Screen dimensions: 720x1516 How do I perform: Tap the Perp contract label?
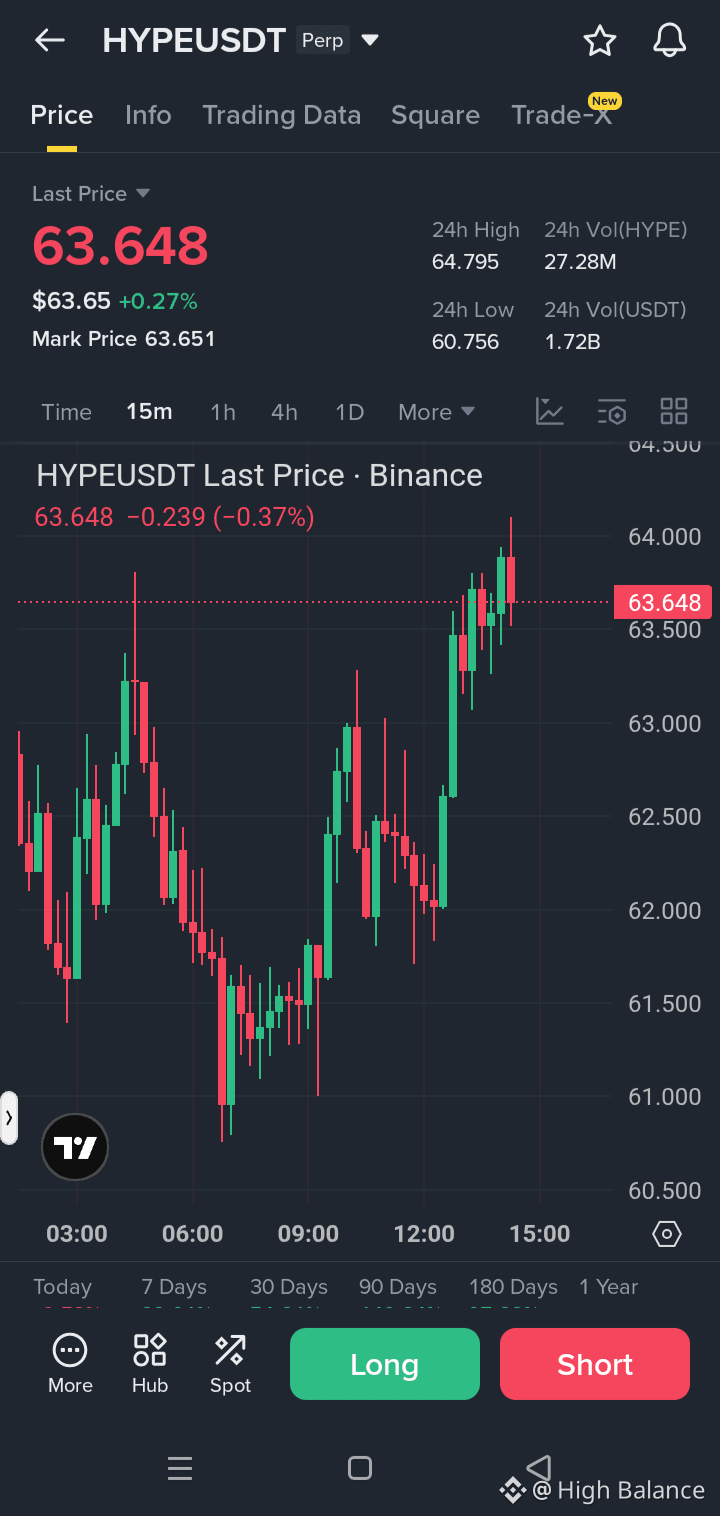coord(322,41)
